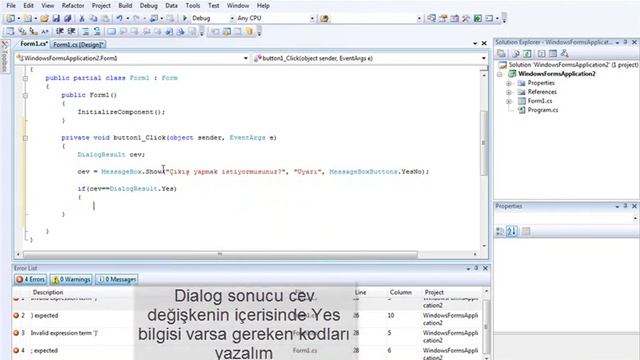
Task: Open Object Browser toolbar icon
Action: pos(454,18)
